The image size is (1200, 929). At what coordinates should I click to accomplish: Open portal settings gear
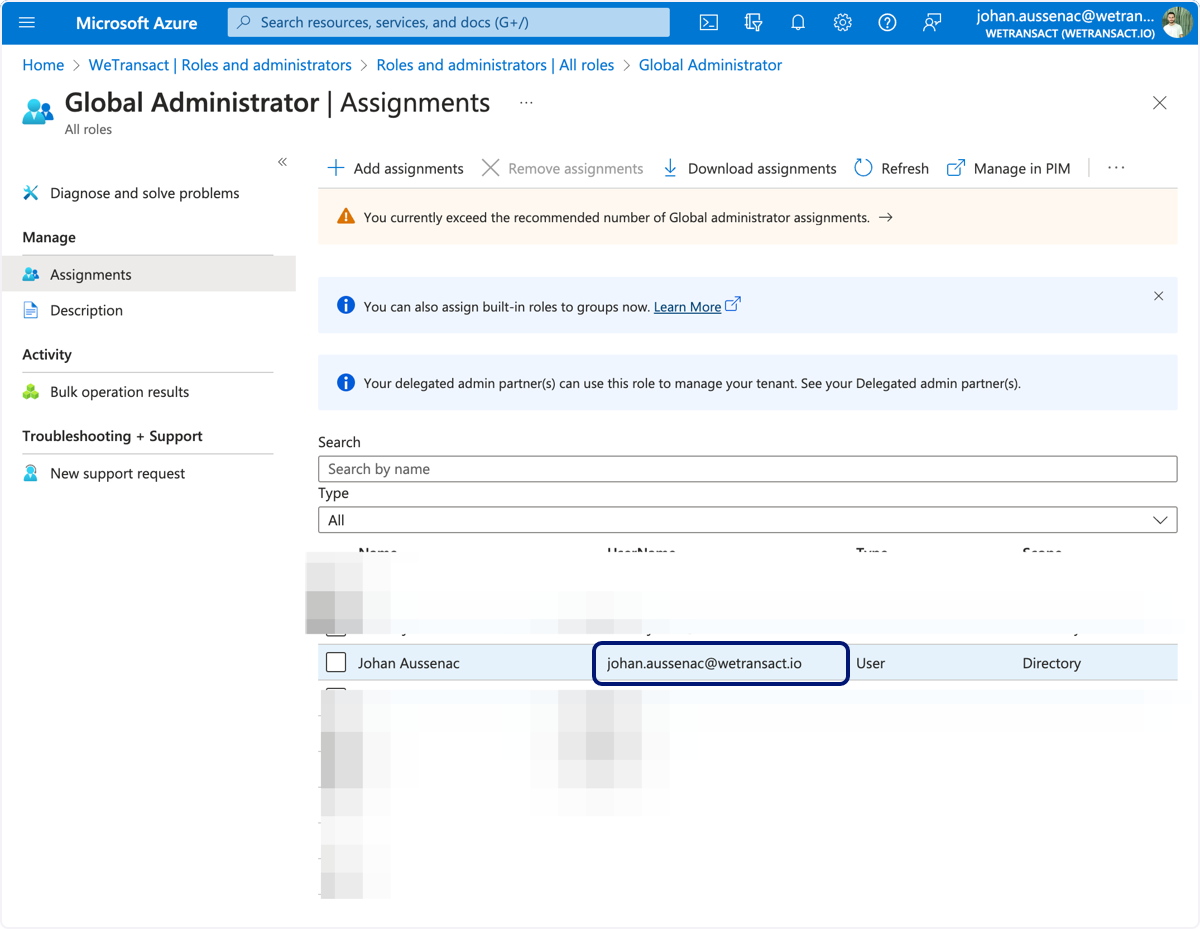[843, 22]
